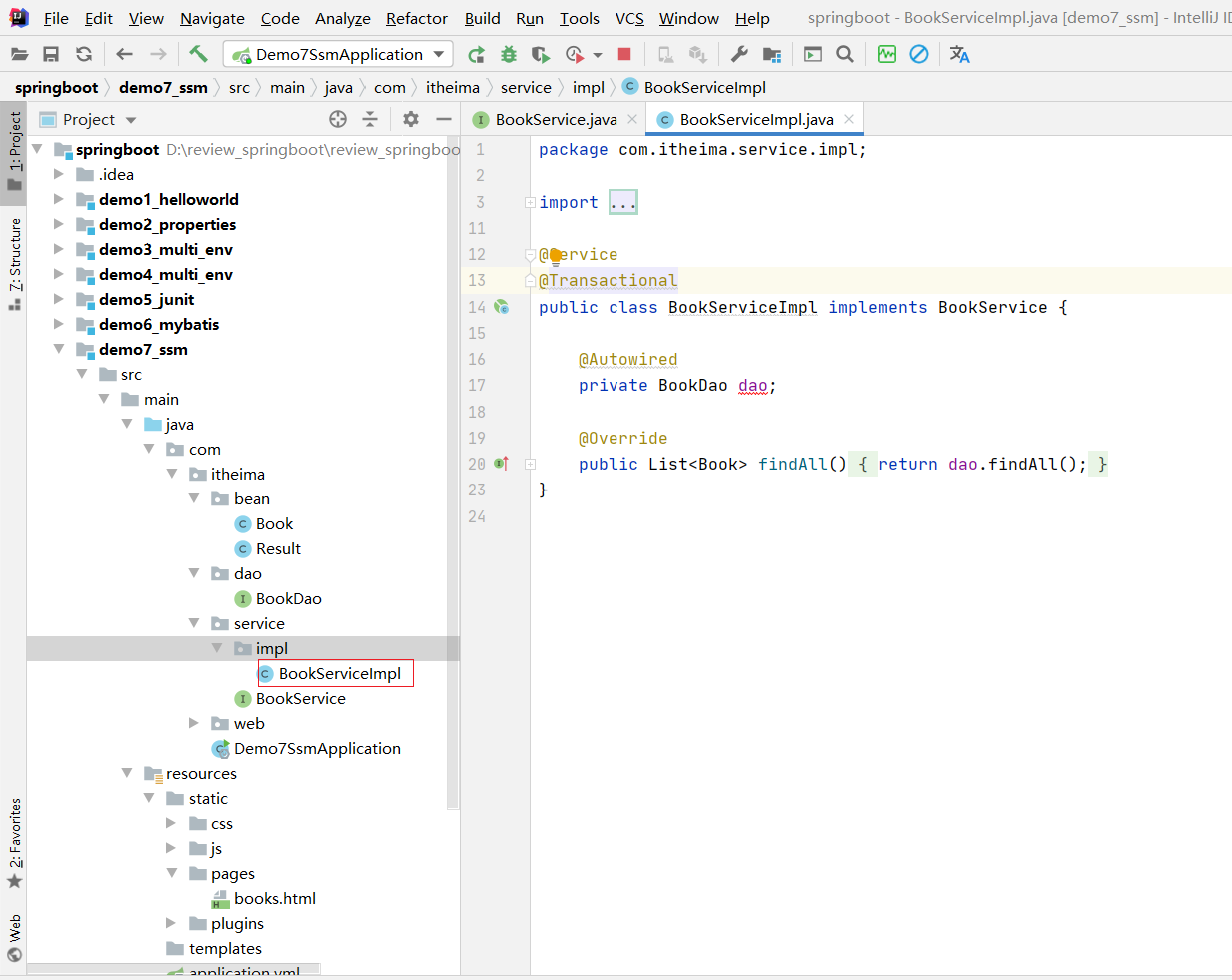Select the books.html file in the project tree

(274, 898)
